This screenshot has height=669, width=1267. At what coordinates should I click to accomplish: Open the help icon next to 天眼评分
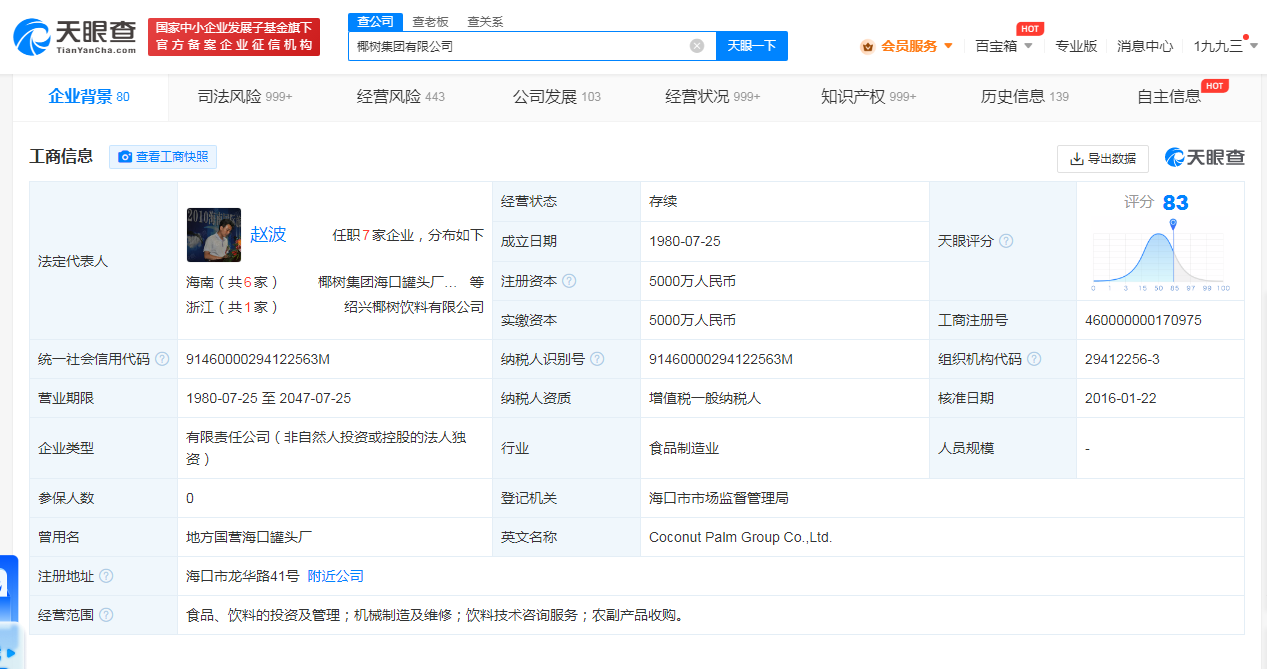click(1007, 241)
